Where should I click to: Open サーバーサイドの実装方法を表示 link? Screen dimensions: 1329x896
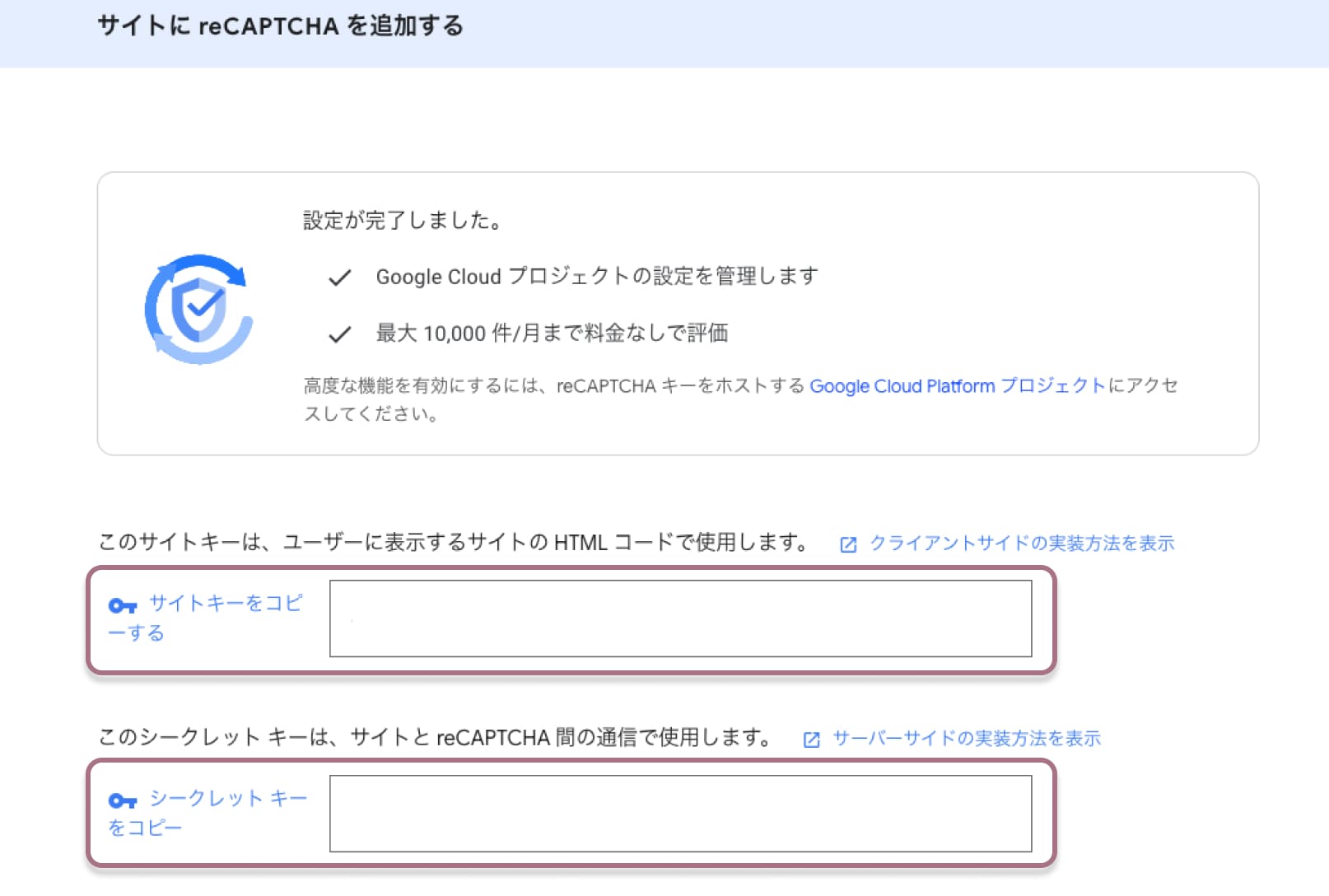pyautogui.click(x=967, y=739)
